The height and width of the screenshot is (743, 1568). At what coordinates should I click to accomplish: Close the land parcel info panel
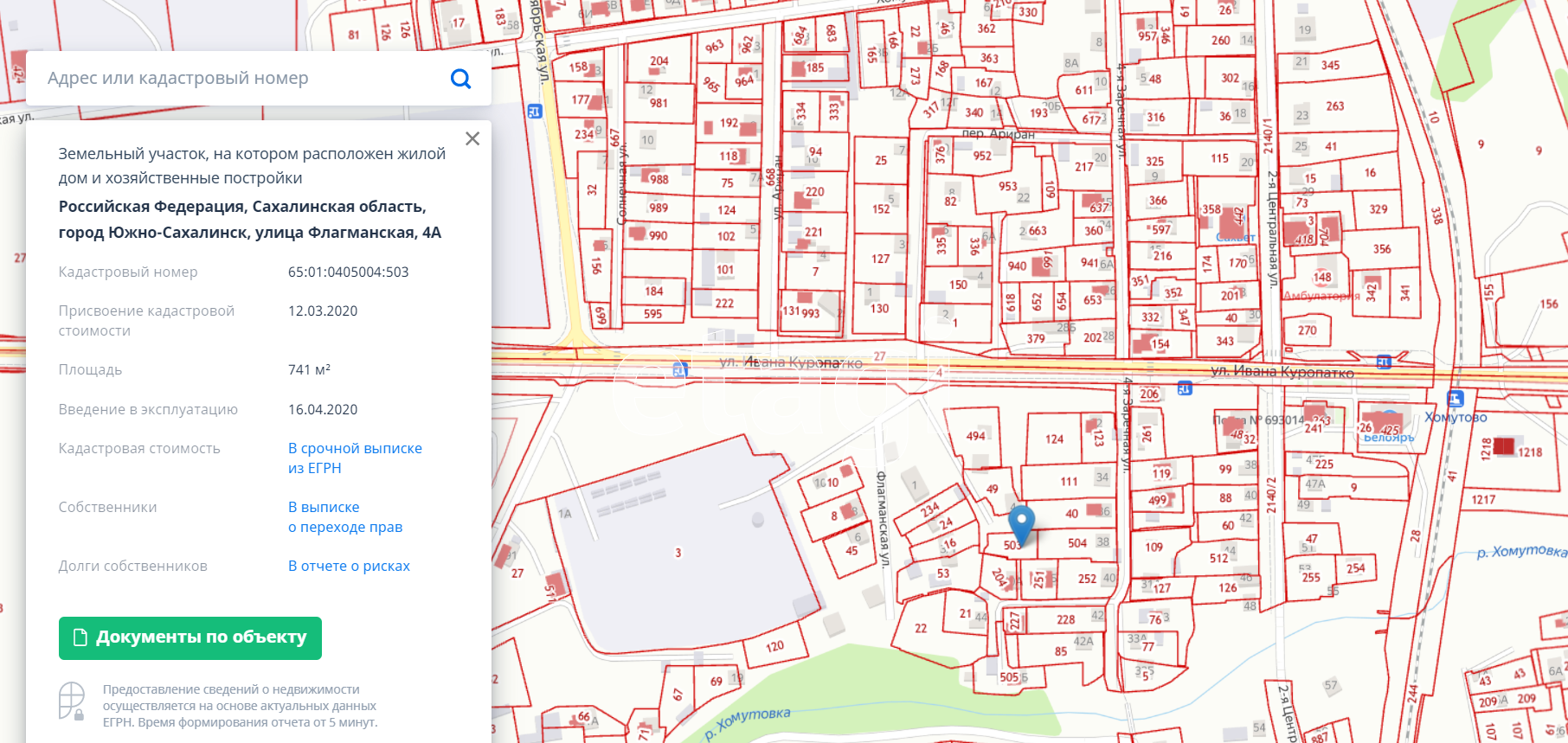[x=472, y=138]
